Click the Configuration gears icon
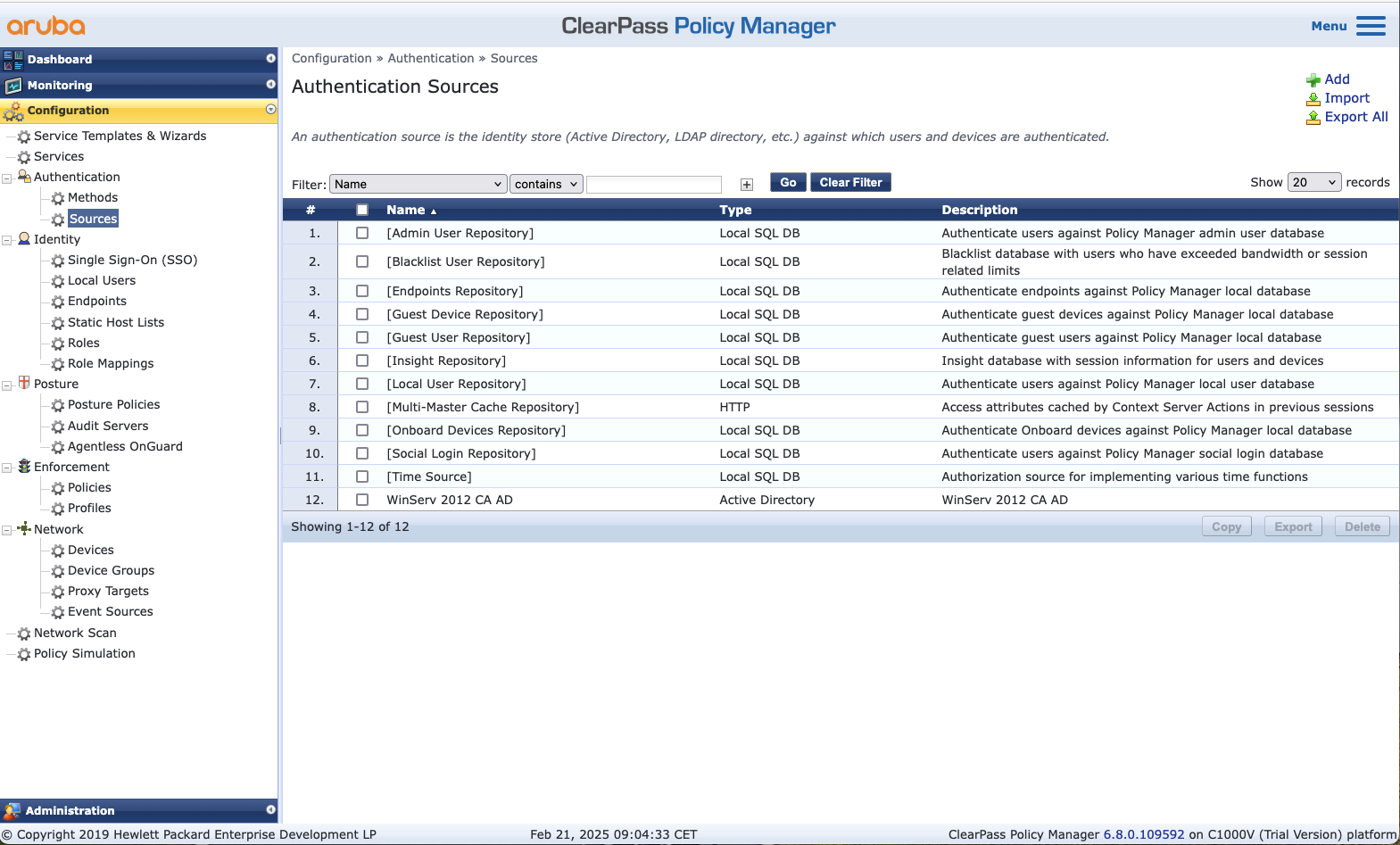The image size is (1400, 845). [13, 112]
